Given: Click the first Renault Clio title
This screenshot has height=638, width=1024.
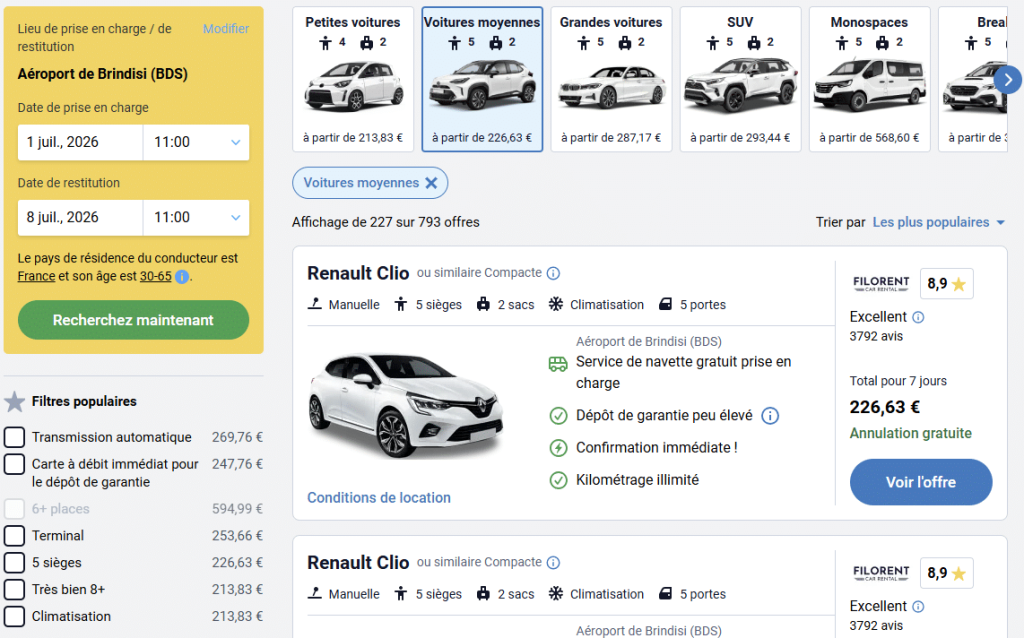Looking at the screenshot, I should point(358,273).
